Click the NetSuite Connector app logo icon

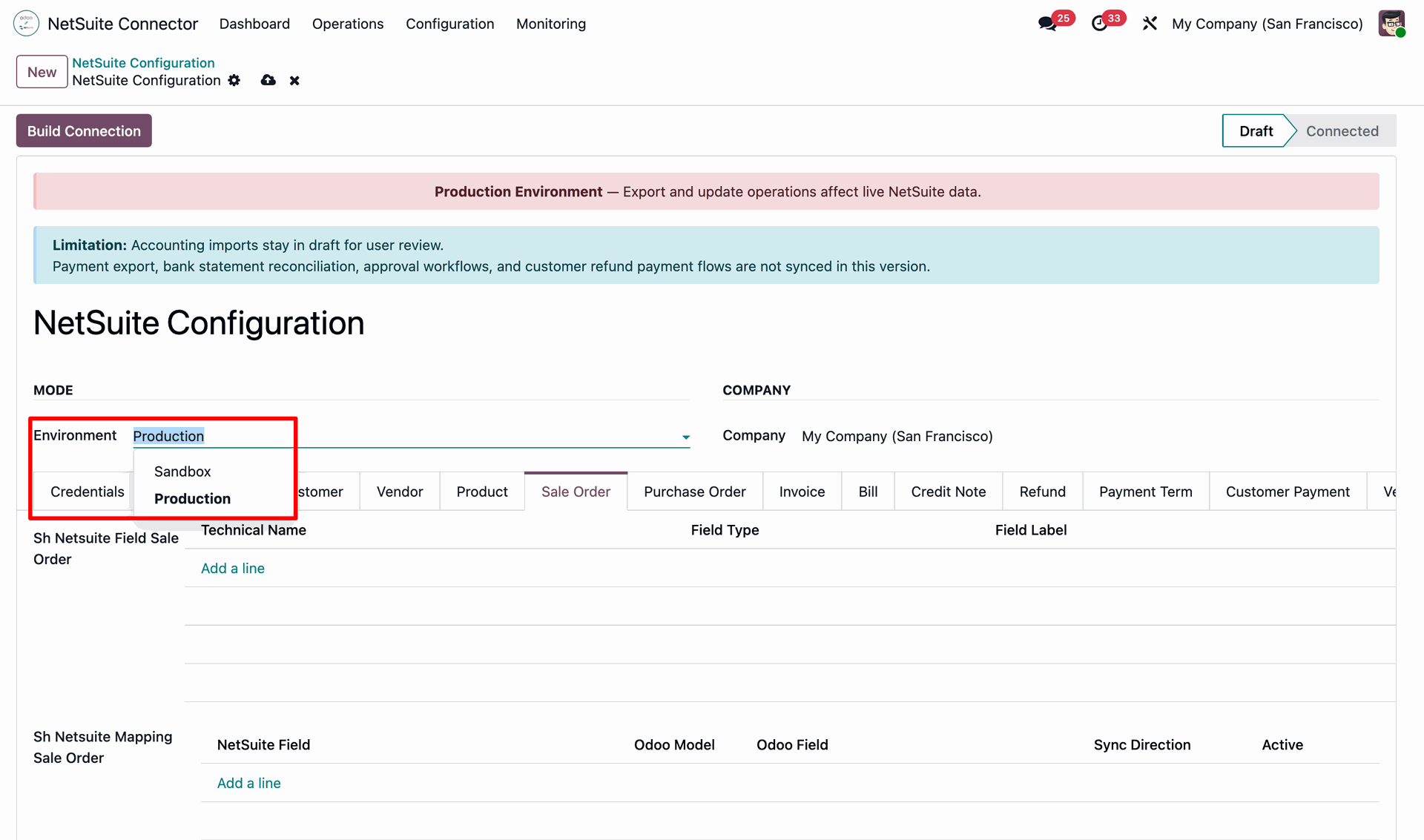click(x=26, y=24)
